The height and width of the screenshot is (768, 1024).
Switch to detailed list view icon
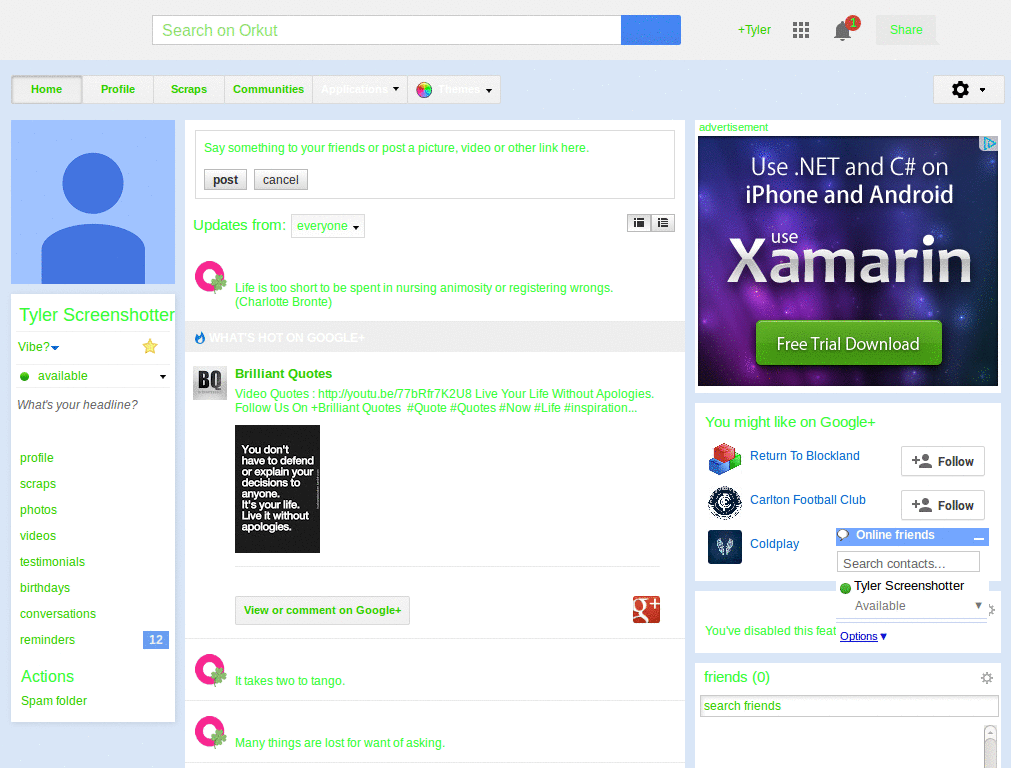pos(663,223)
